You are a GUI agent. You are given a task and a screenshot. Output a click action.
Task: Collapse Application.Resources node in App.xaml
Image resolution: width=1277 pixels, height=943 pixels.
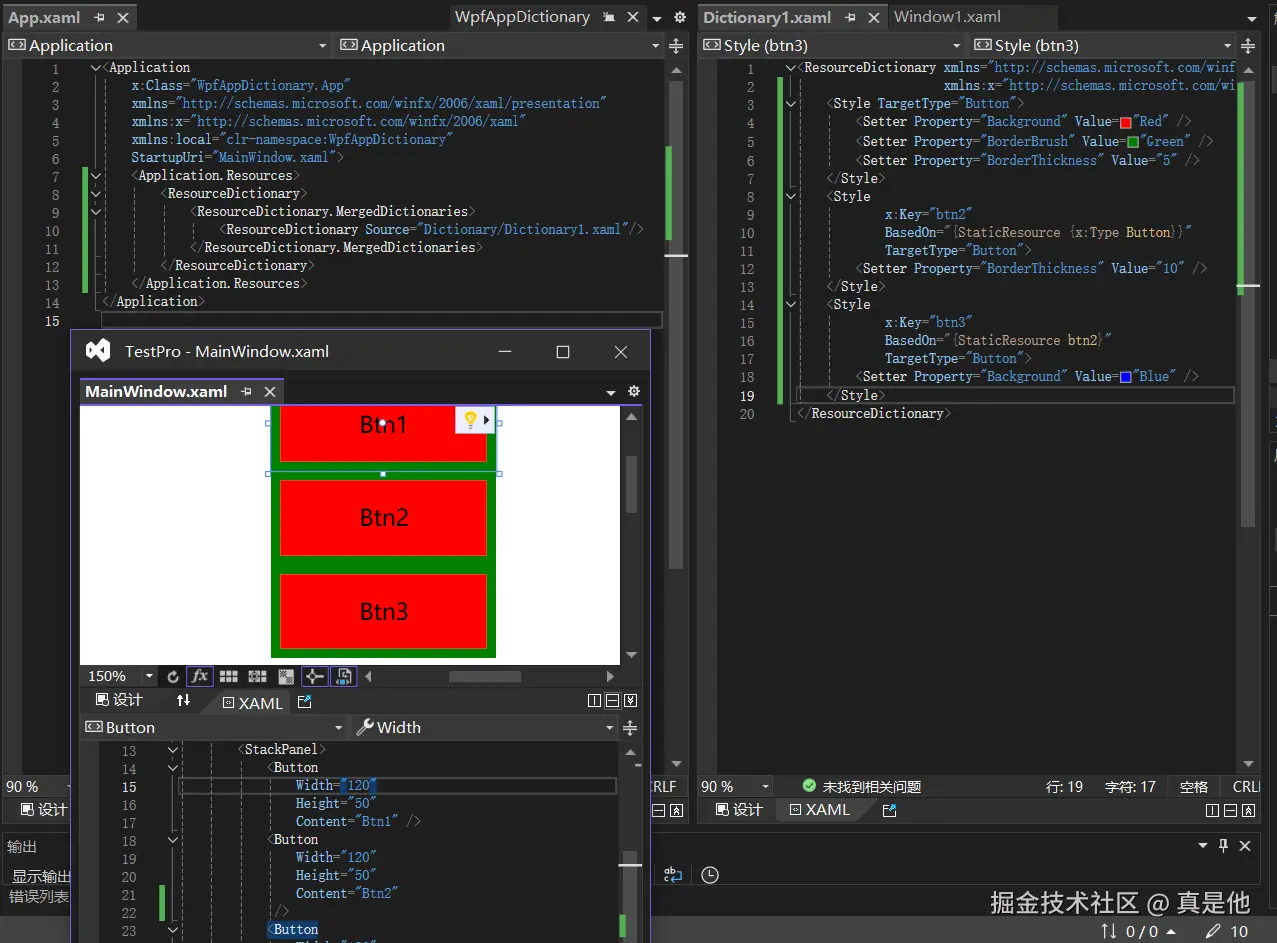96,176
